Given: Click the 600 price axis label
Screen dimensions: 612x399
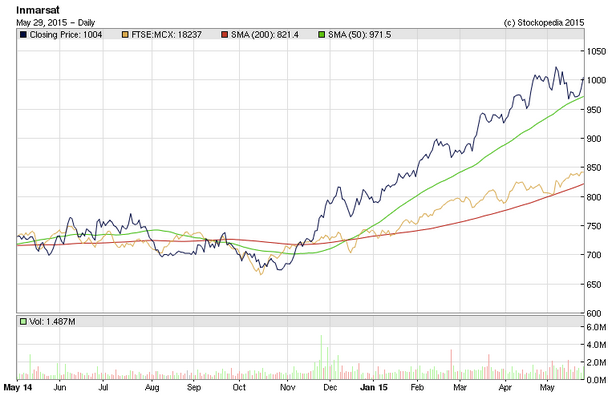Looking at the screenshot, I should tap(594, 313).
